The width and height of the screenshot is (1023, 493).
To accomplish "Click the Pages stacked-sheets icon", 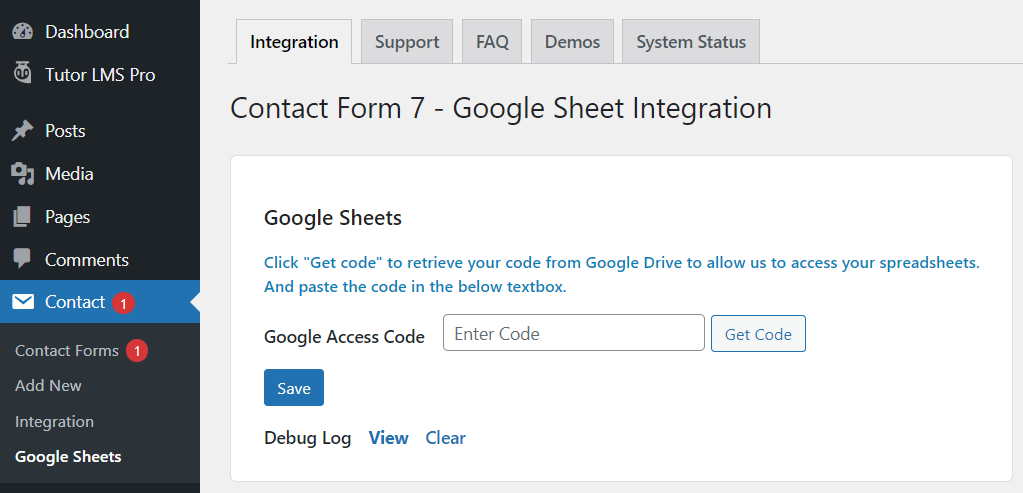I will 22,217.
